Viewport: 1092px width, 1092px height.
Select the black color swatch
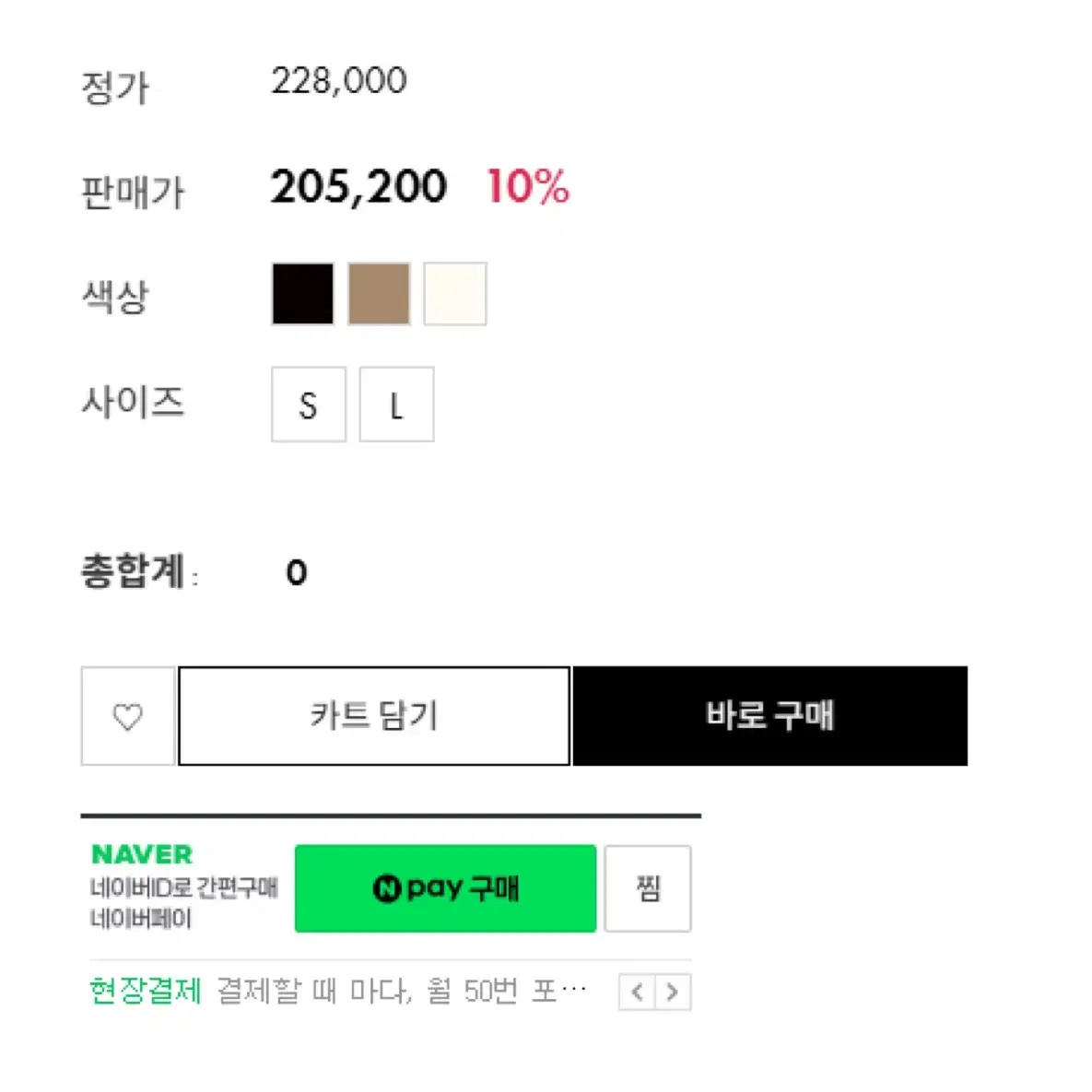(303, 294)
